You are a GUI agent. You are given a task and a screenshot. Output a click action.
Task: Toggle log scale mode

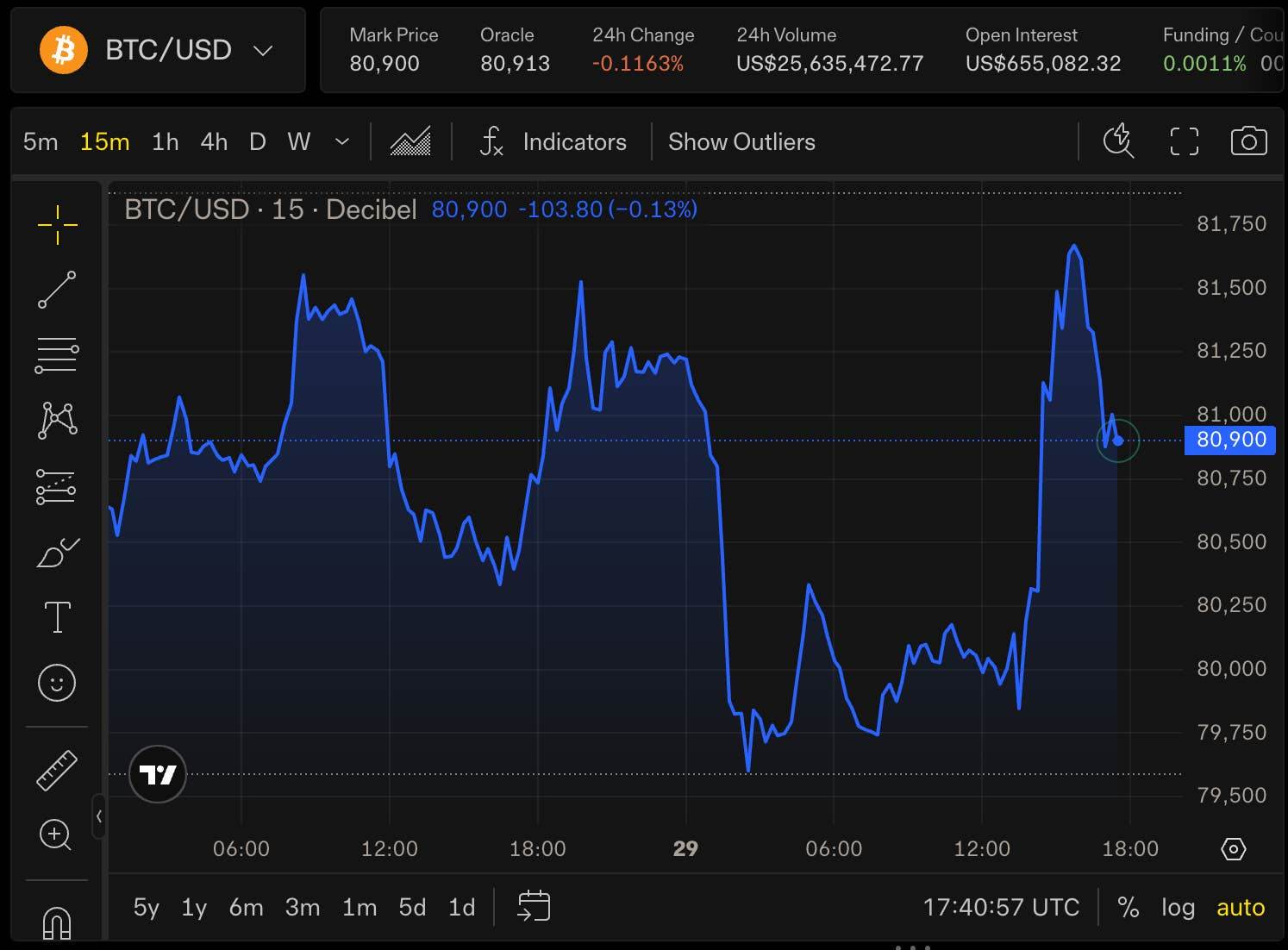pyautogui.click(x=1178, y=907)
